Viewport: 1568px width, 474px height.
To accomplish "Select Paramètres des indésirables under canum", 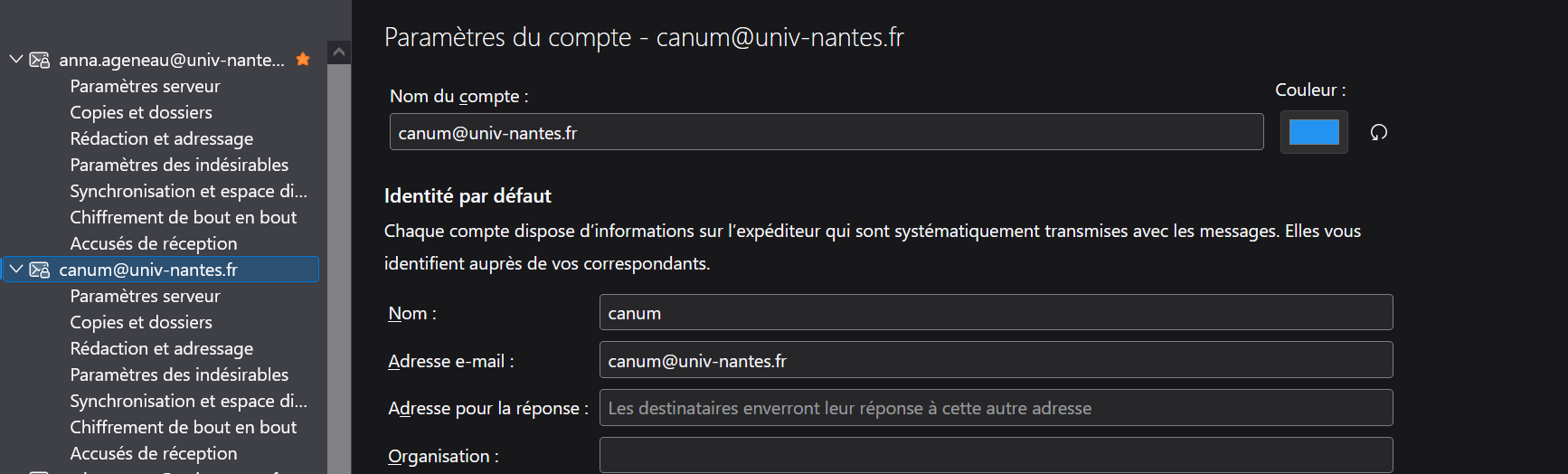I will pyautogui.click(x=179, y=374).
